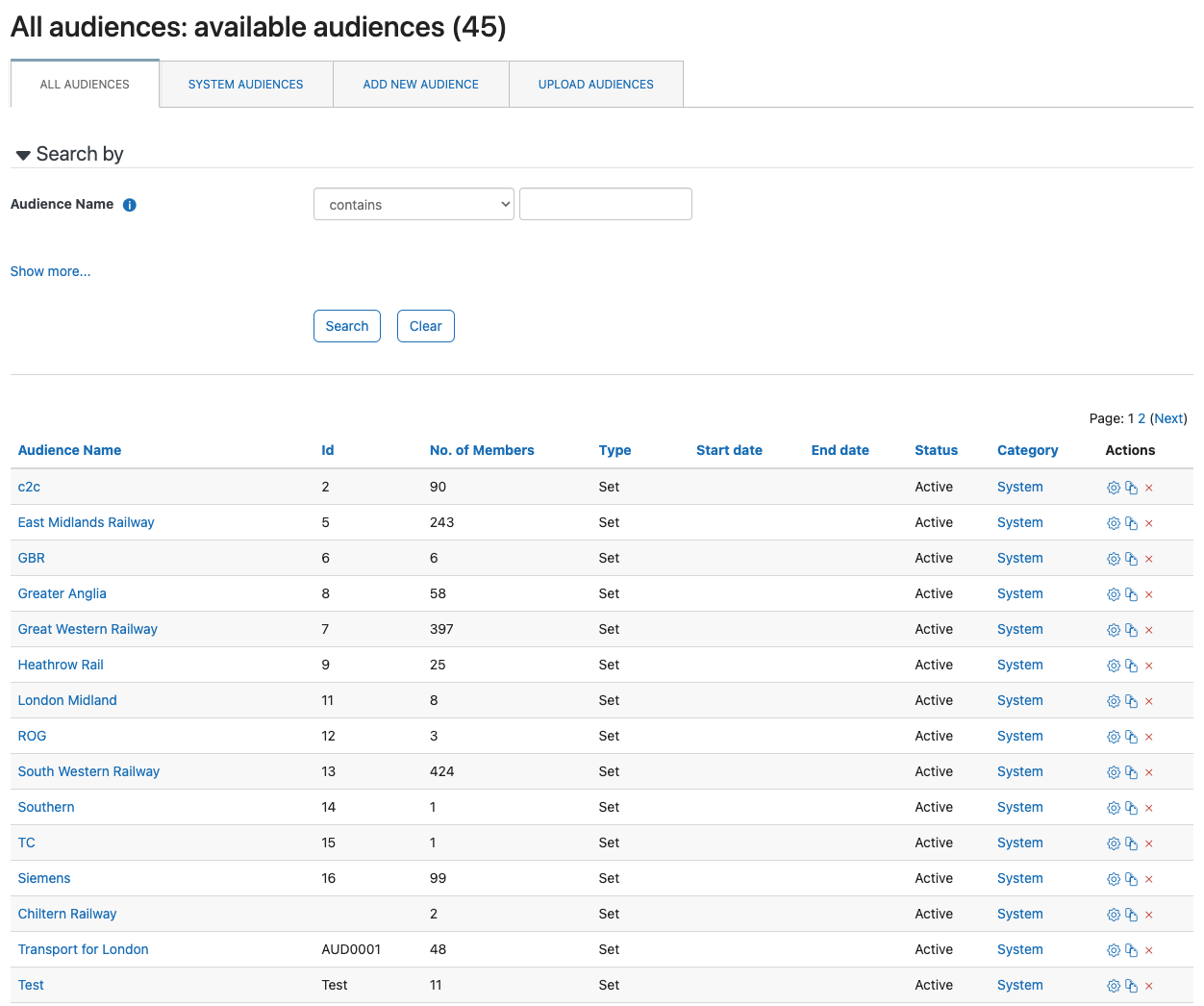Select member count 424 cell
The image size is (1204, 1006).
coord(442,771)
